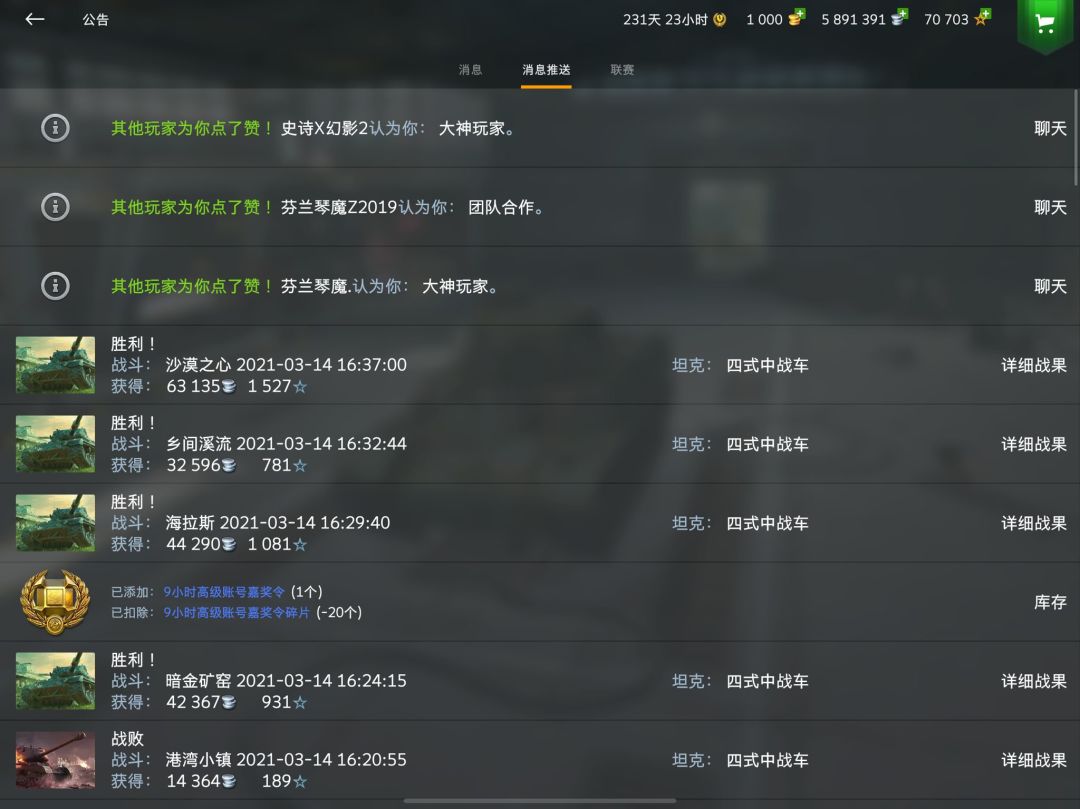Image resolution: width=1080 pixels, height=809 pixels.
Task: Select the 消息推送 tab
Action: [x=546, y=70]
